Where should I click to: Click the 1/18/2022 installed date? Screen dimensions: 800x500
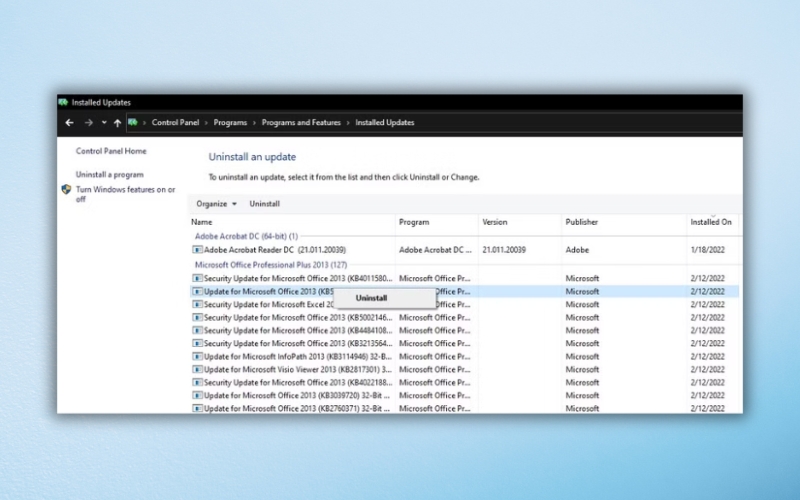coord(707,250)
